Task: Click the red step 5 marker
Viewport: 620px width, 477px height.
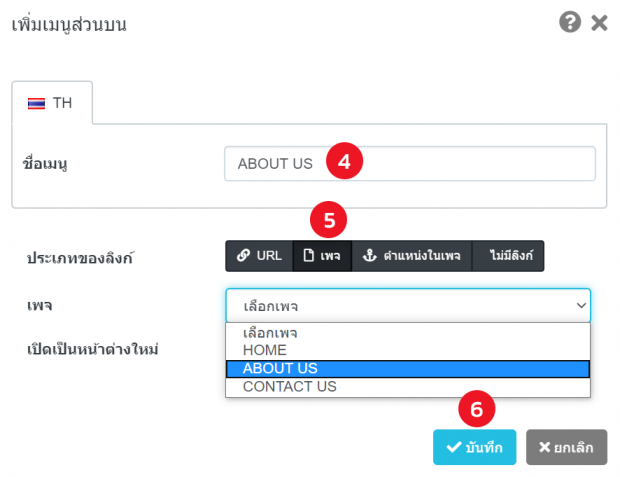Action: (x=327, y=218)
